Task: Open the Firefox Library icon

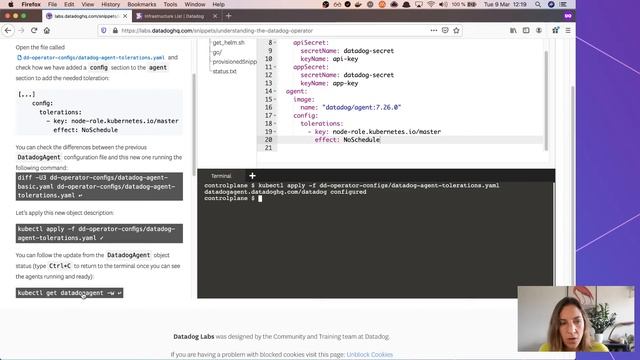Action: click(513, 30)
